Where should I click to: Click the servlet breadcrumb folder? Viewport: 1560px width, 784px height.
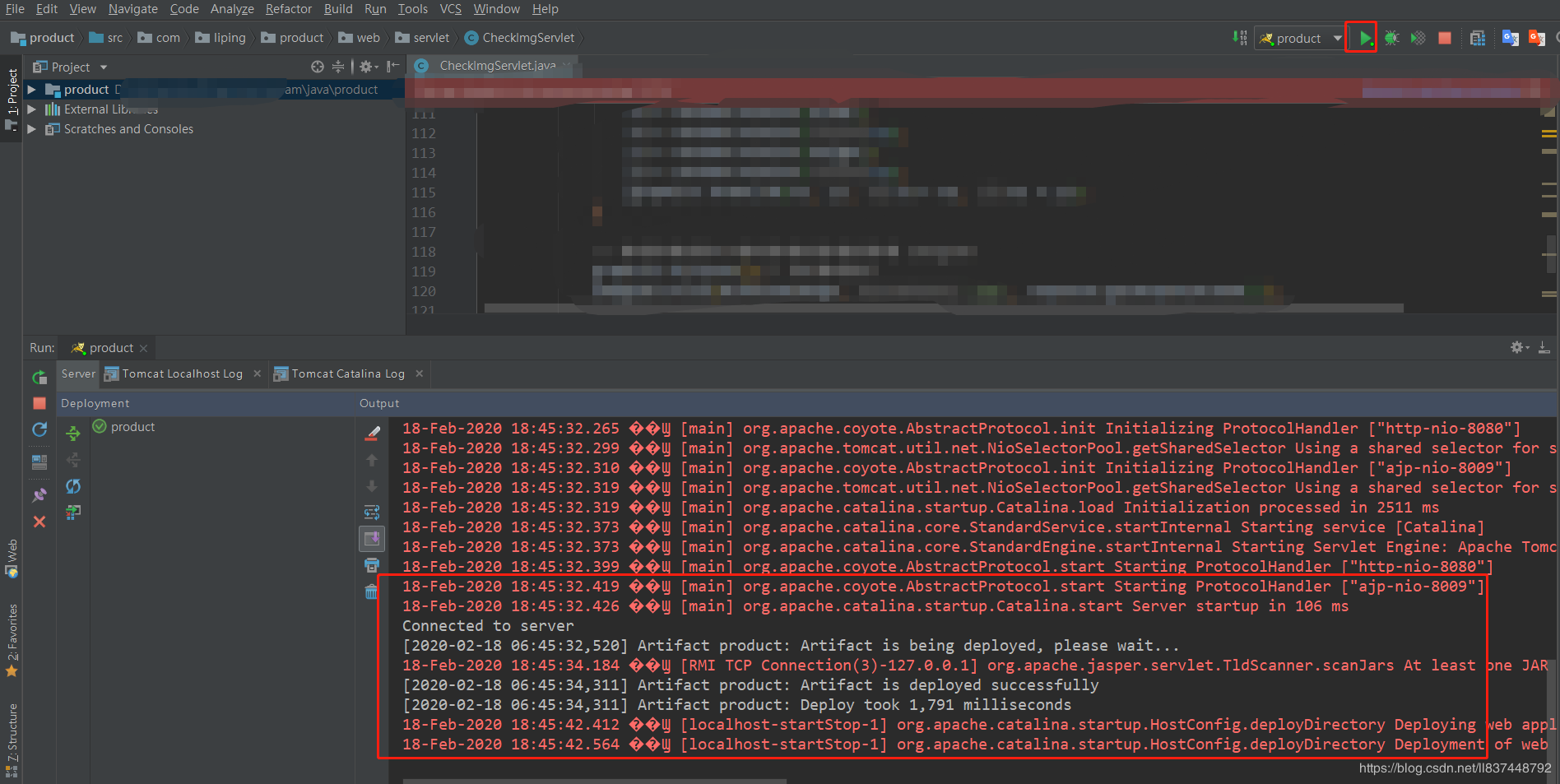423,38
